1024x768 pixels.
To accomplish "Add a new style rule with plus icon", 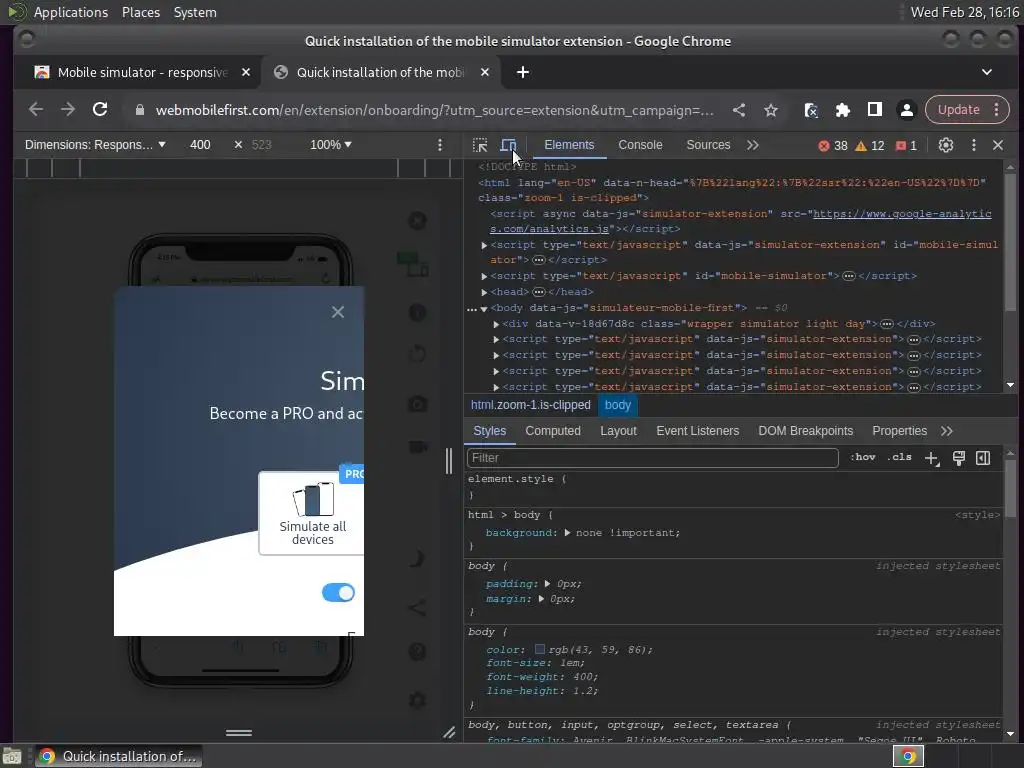I will coord(932,458).
